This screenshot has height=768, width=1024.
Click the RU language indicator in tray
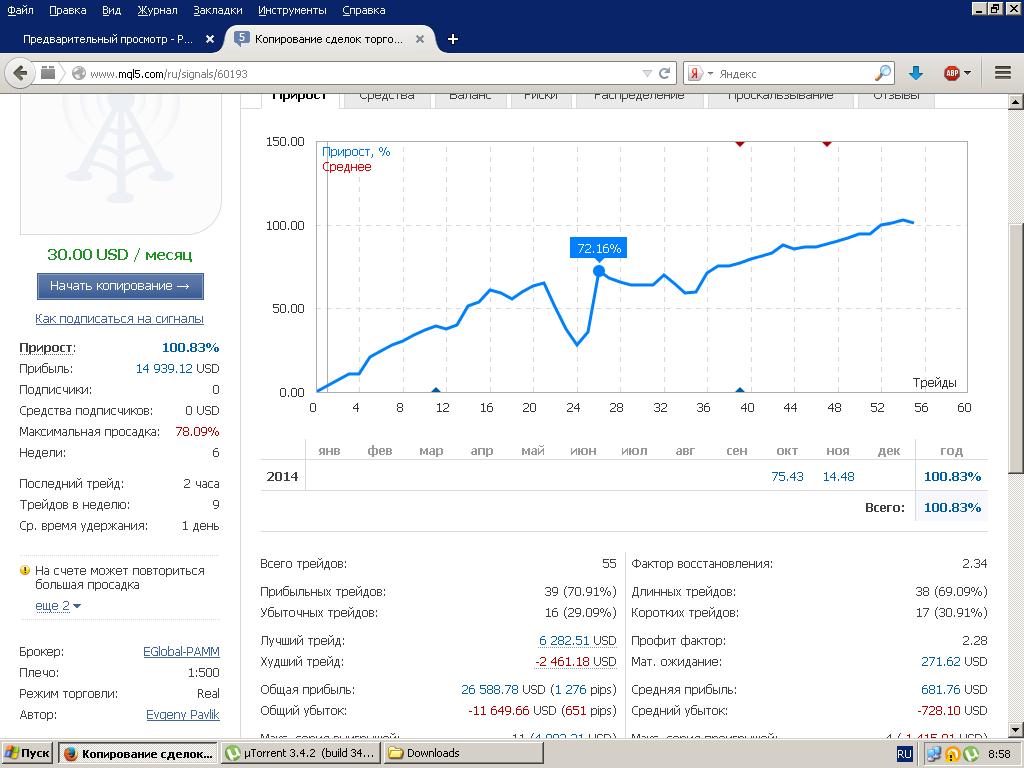(x=904, y=754)
